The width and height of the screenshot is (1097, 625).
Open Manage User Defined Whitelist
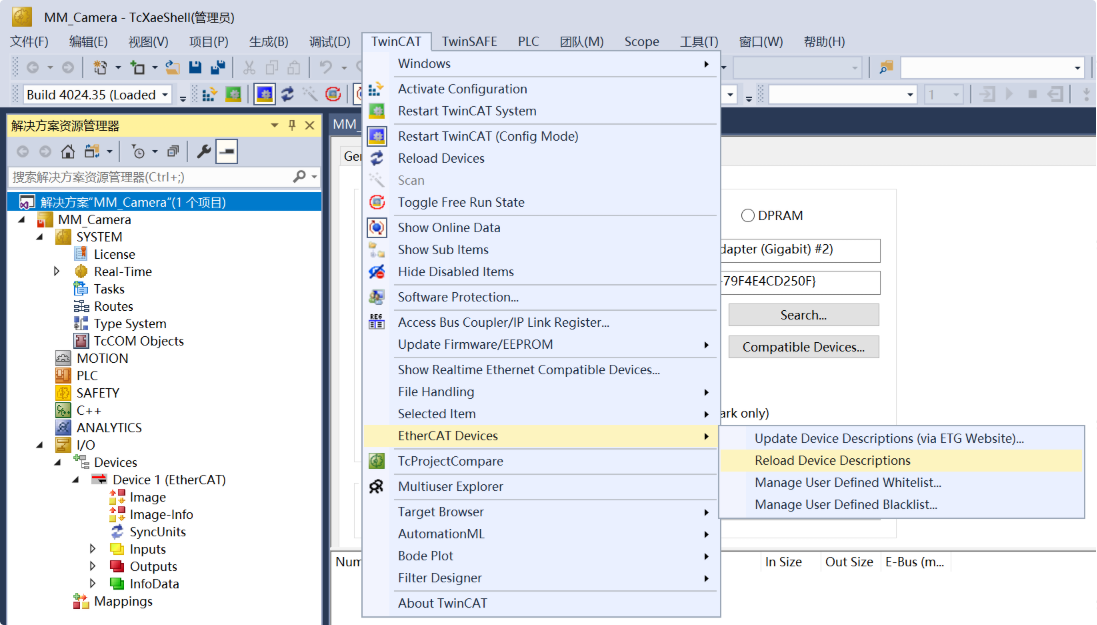[902, 482]
